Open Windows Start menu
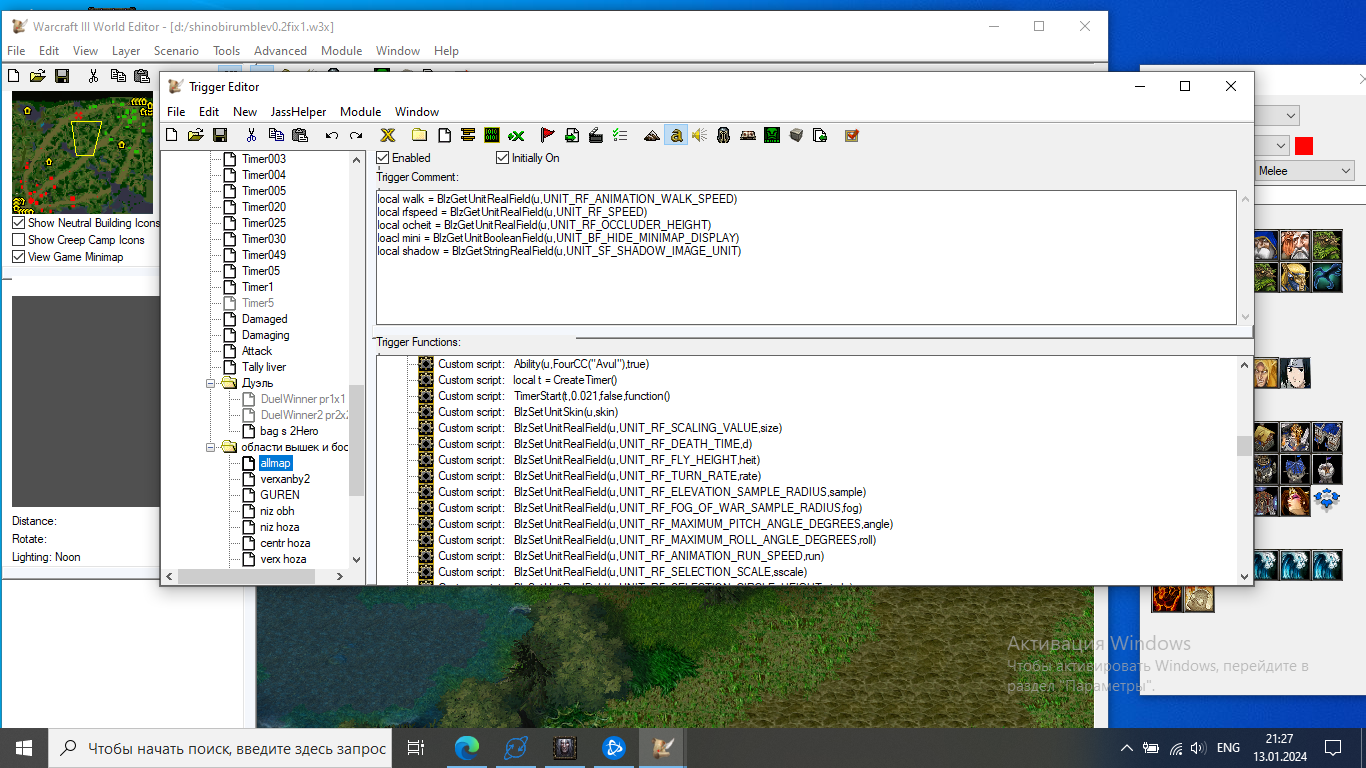1366x768 pixels. click(x=24, y=747)
